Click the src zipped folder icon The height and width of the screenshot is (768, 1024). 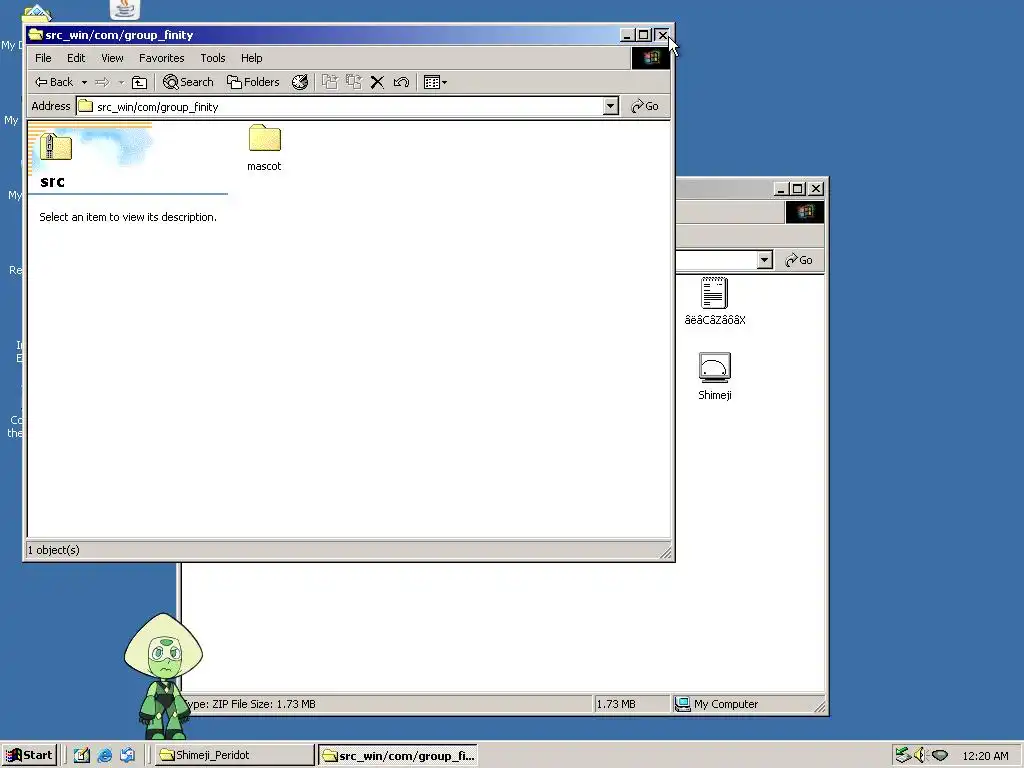(56, 147)
